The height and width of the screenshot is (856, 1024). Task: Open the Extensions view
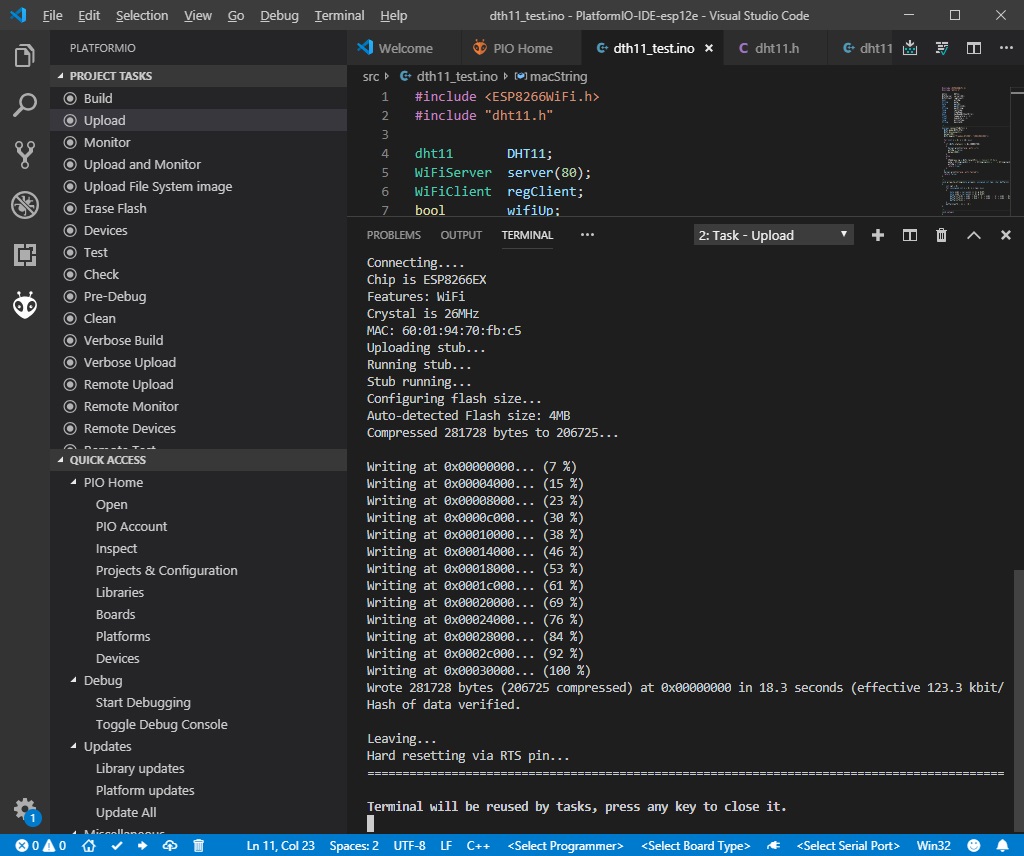pos(25,255)
